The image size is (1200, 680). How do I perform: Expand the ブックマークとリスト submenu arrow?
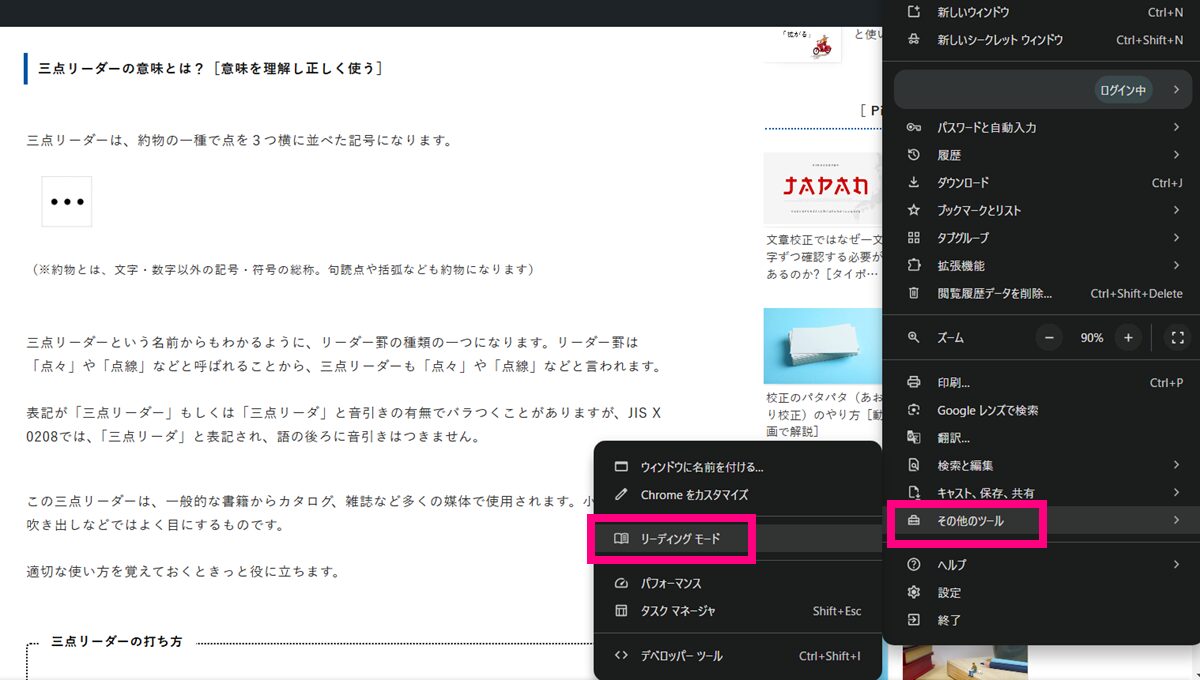click(x=1176, y=211)
